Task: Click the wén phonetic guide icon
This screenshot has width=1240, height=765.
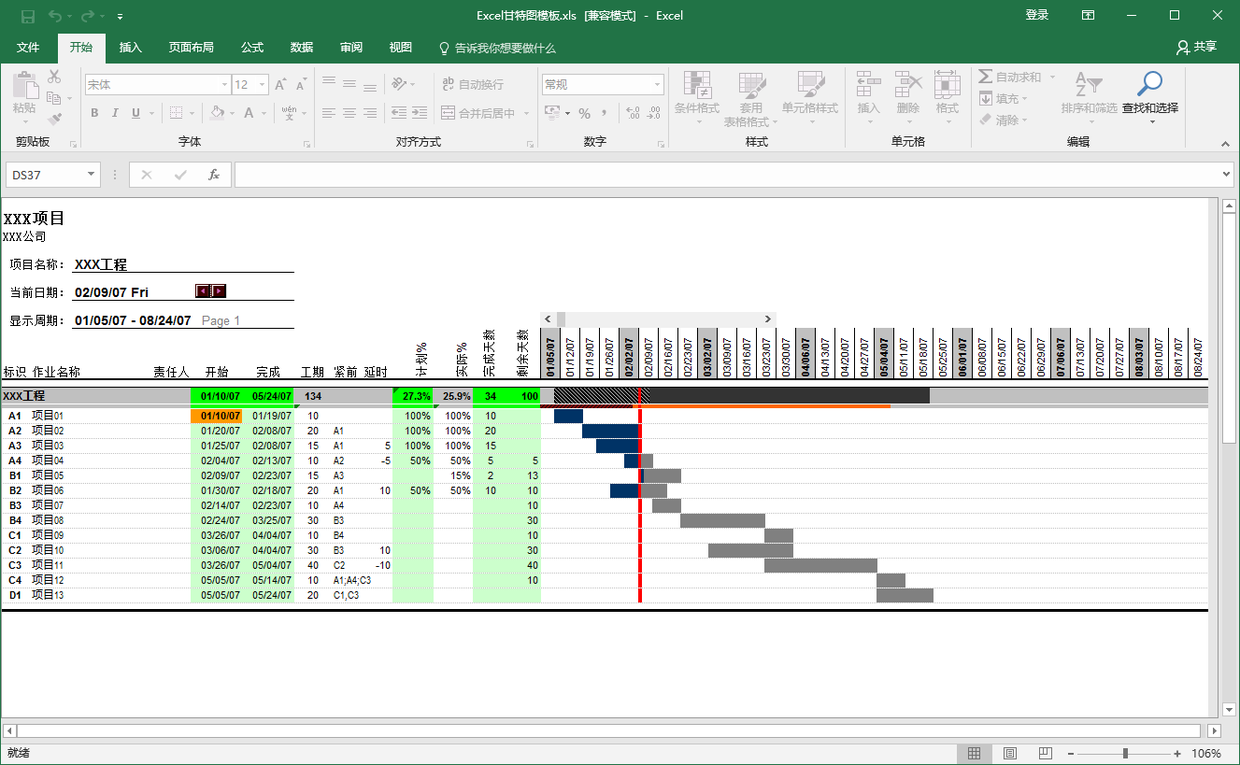Action: [289, 113]
